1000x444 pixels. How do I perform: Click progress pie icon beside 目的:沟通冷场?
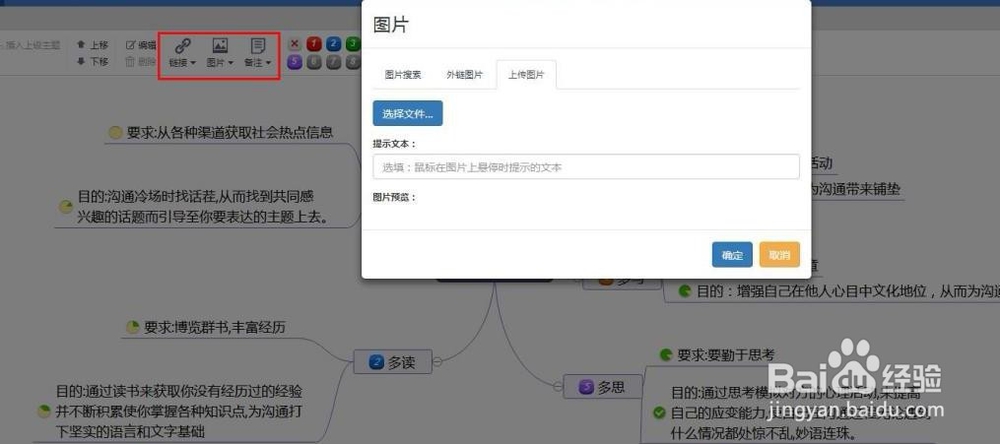[x=66, y=207]
